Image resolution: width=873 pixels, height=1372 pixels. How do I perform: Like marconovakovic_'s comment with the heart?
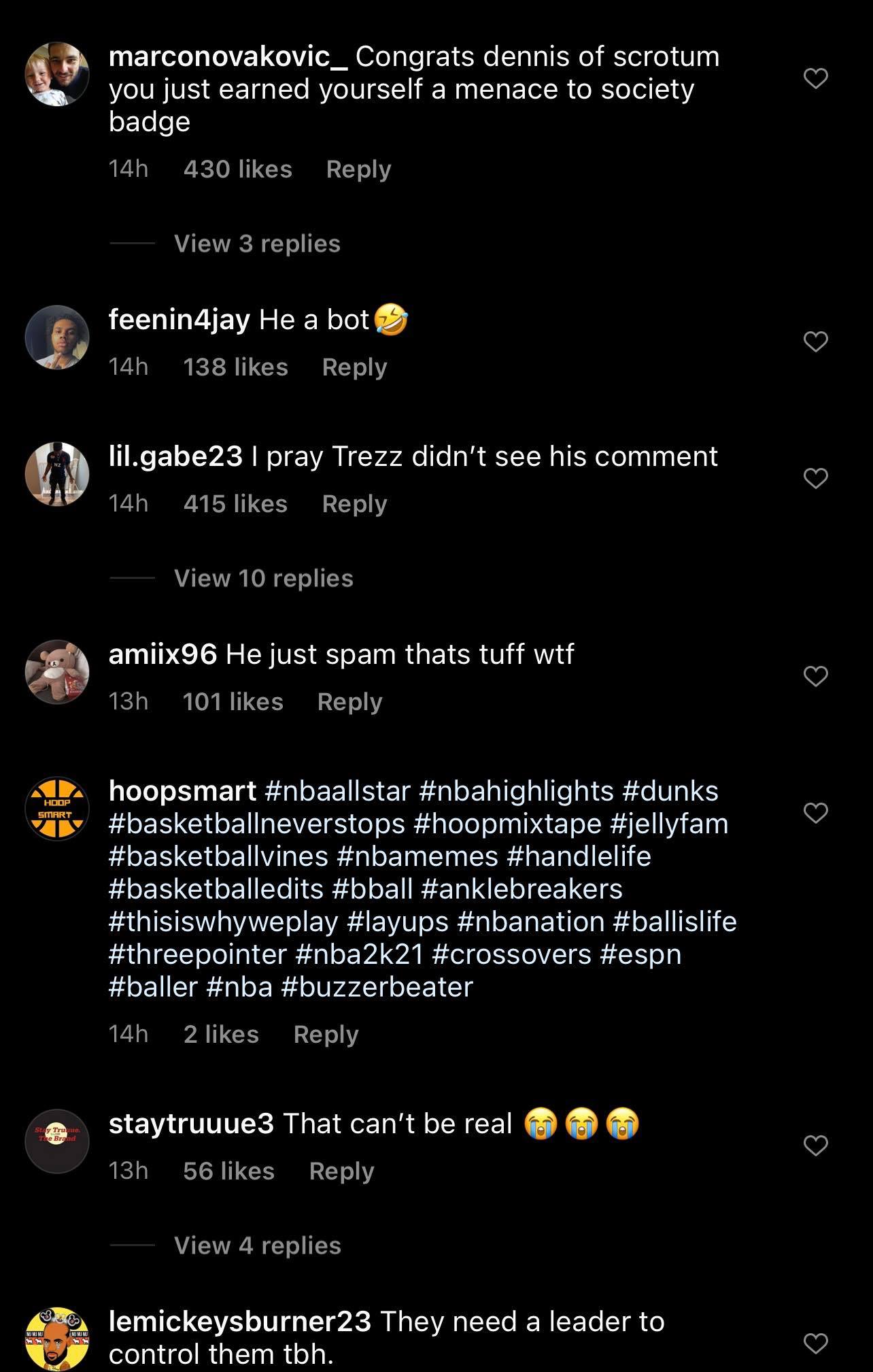[x=815, y=79]
